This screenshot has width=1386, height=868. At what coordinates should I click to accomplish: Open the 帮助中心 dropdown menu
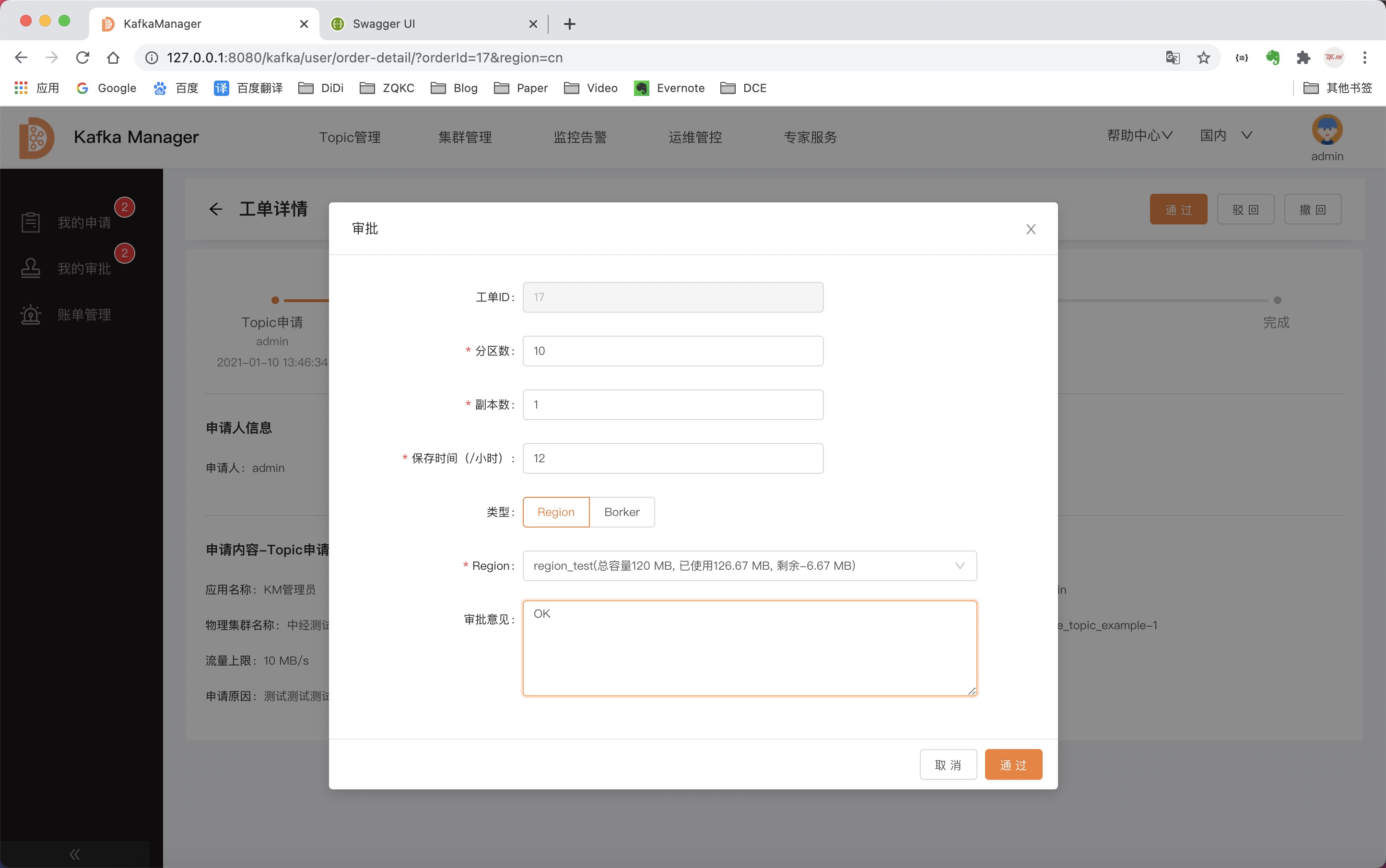point(1139,136)
